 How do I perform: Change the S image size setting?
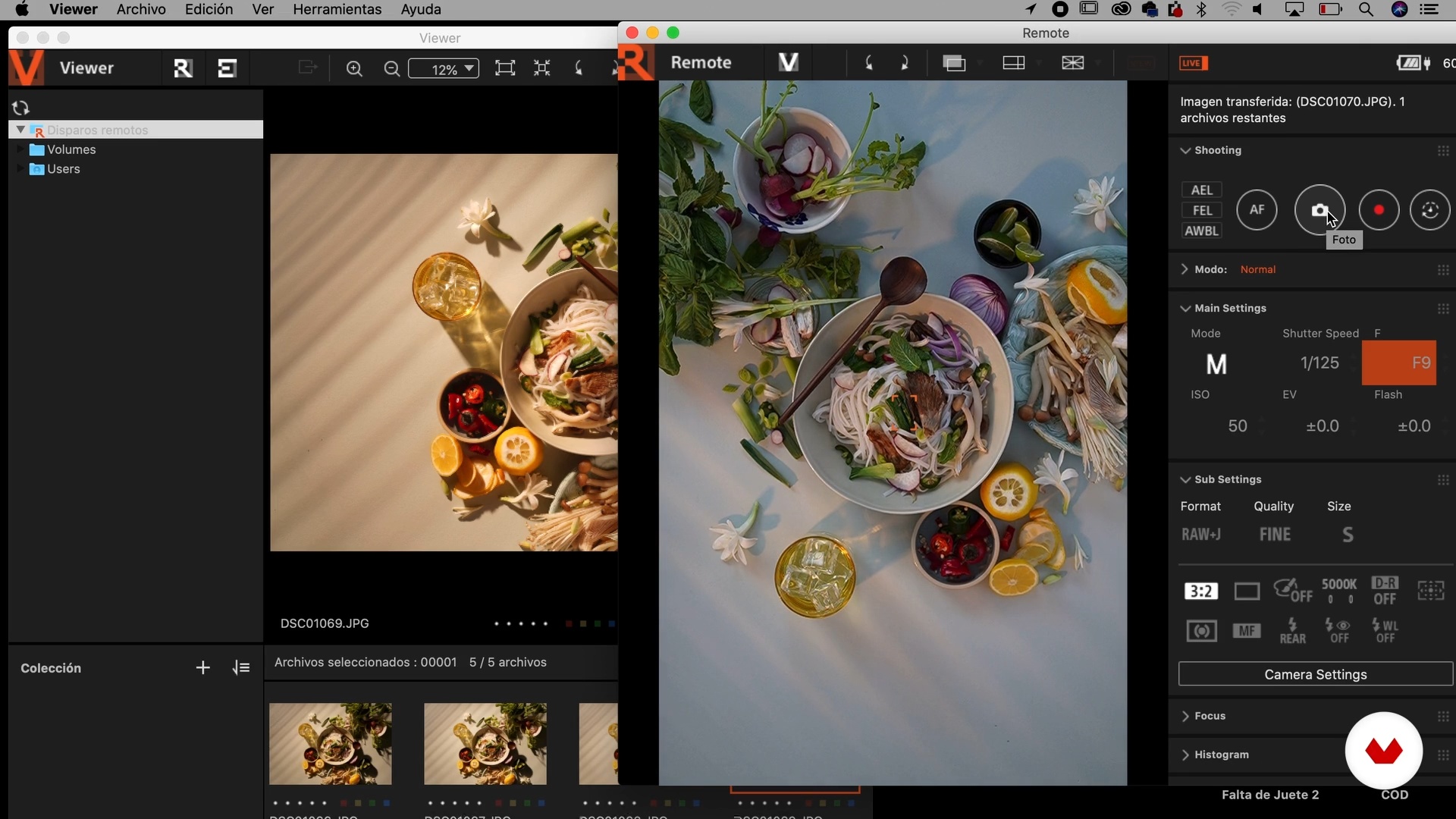1348,535
